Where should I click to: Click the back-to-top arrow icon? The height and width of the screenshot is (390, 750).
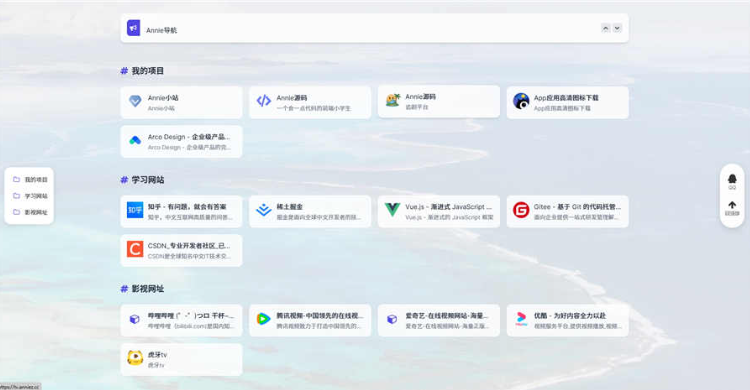pos(732,205)
